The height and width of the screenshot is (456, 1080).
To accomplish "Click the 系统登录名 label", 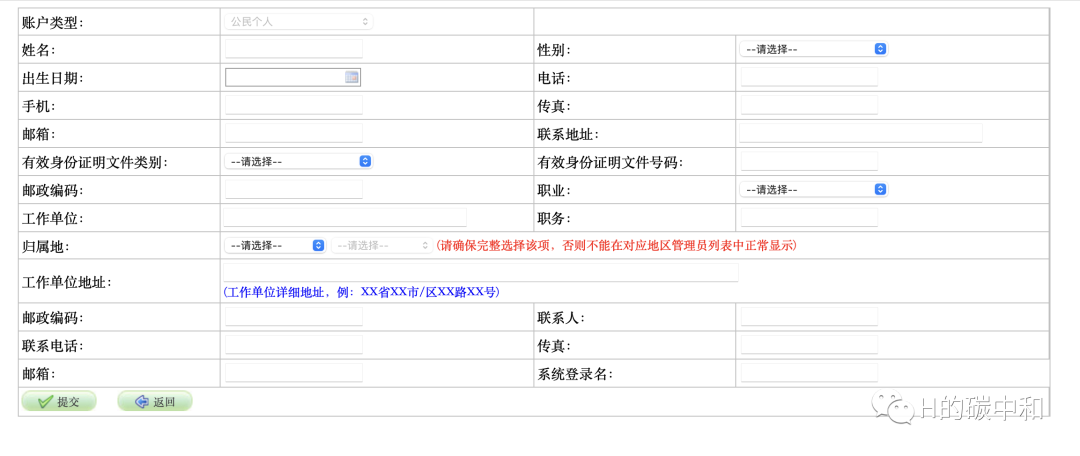I will pos(575,374).
